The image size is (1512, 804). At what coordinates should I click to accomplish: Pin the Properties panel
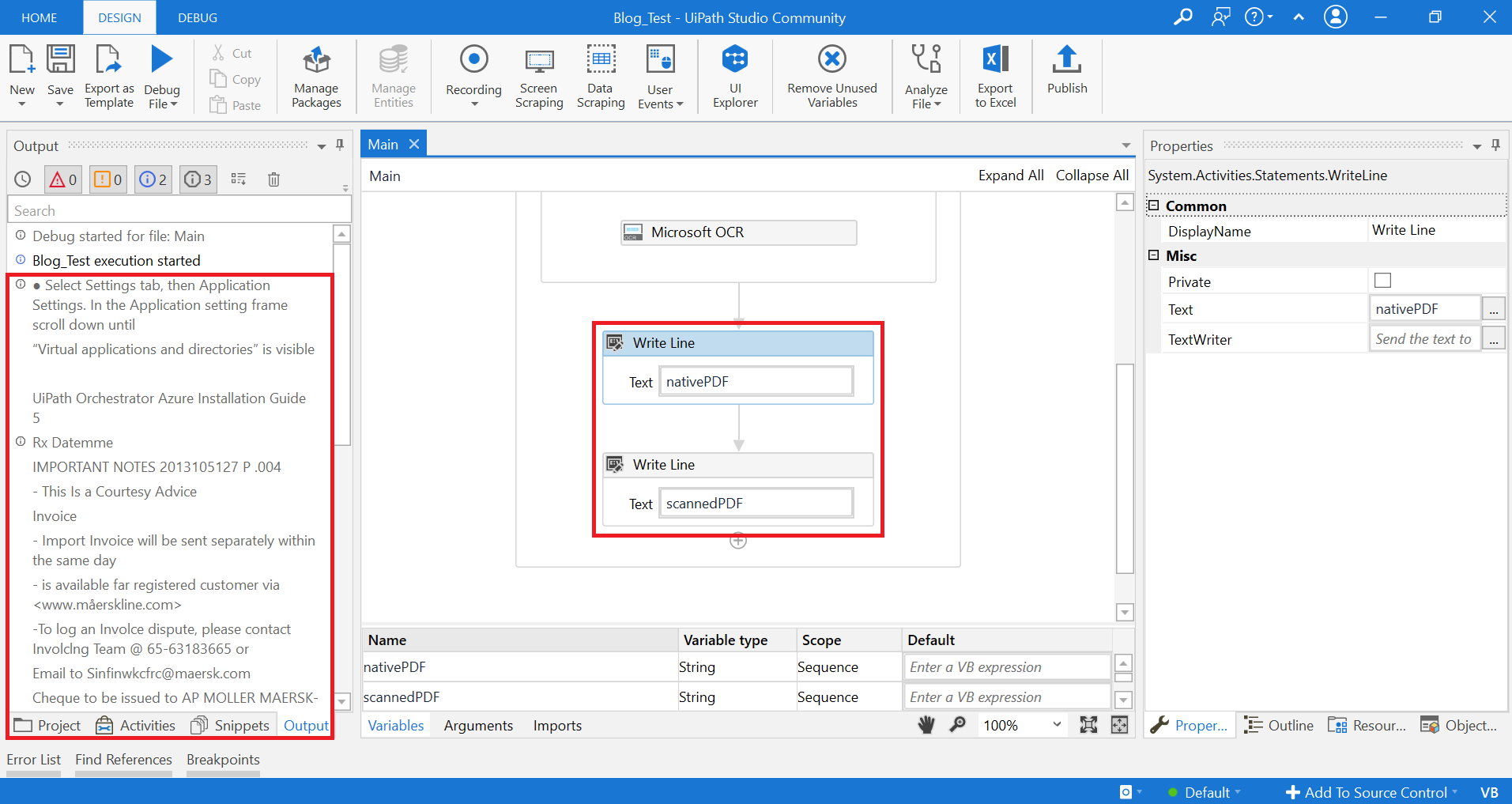[x=1495, y=145]
